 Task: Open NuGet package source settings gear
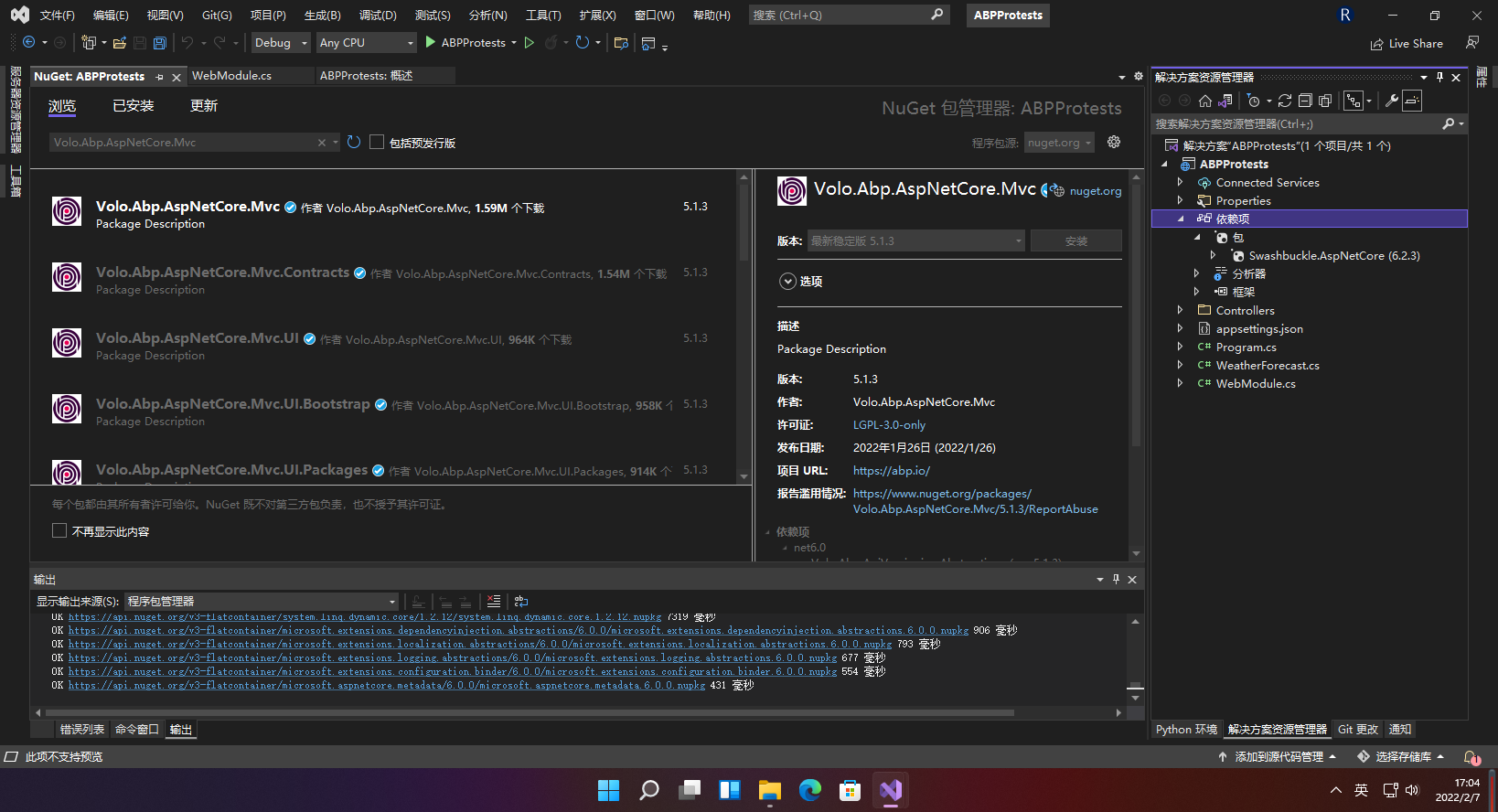[1114, 142]
